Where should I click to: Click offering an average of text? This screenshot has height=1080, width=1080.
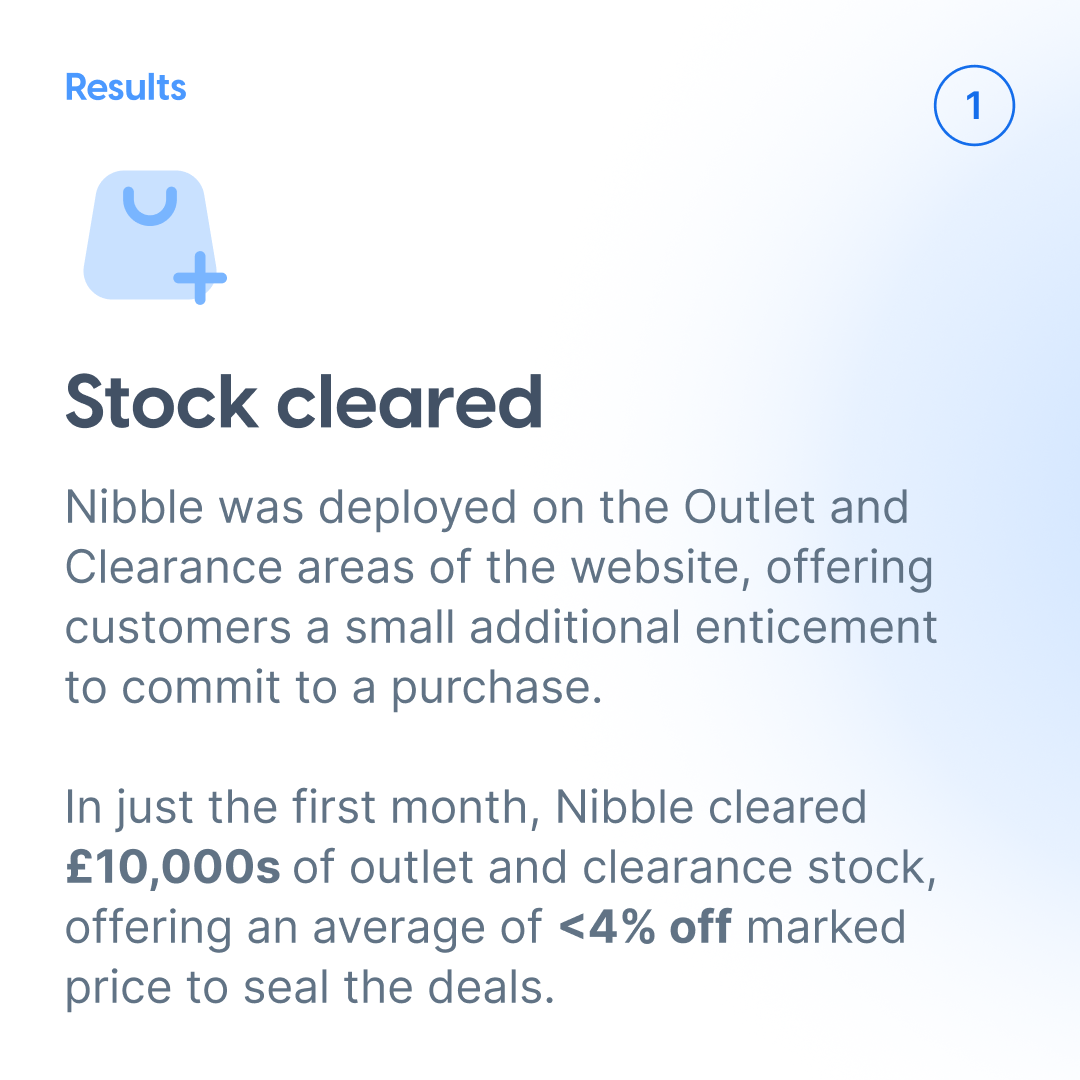304,927
